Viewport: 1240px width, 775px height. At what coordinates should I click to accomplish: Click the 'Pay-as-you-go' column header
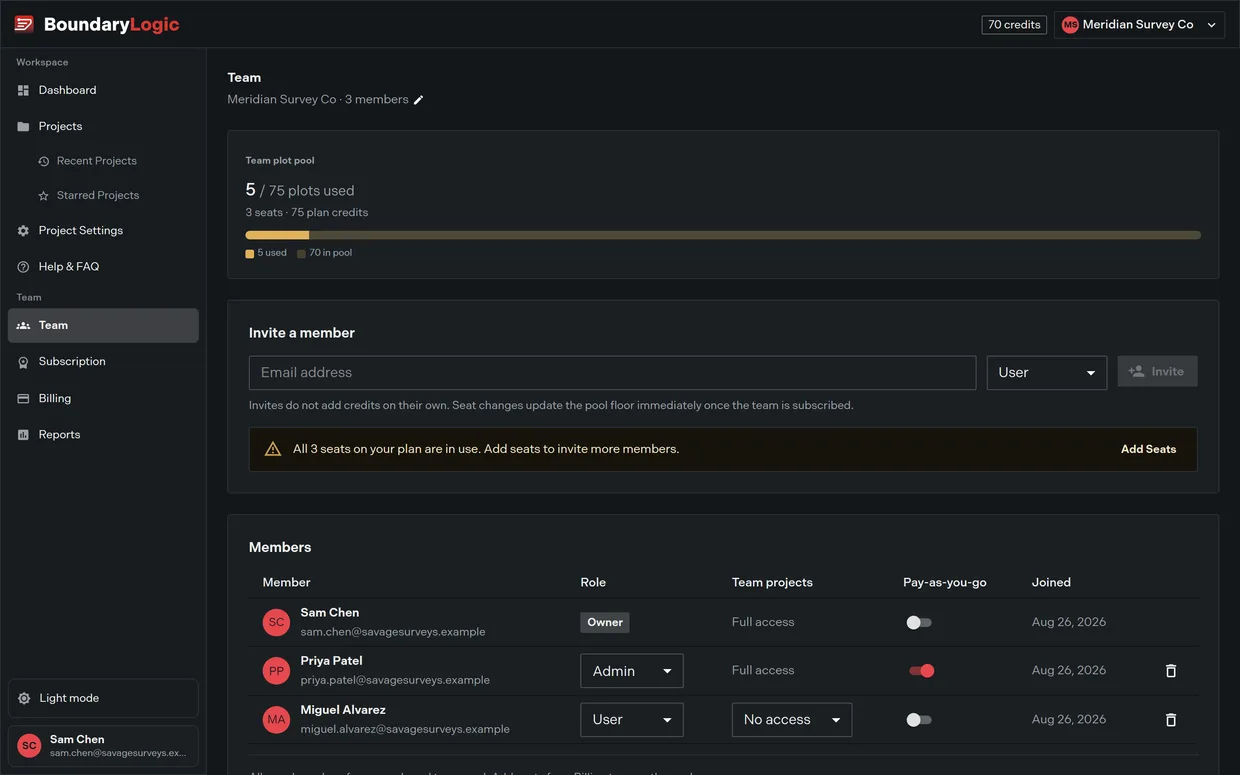(x=945, y=582)
